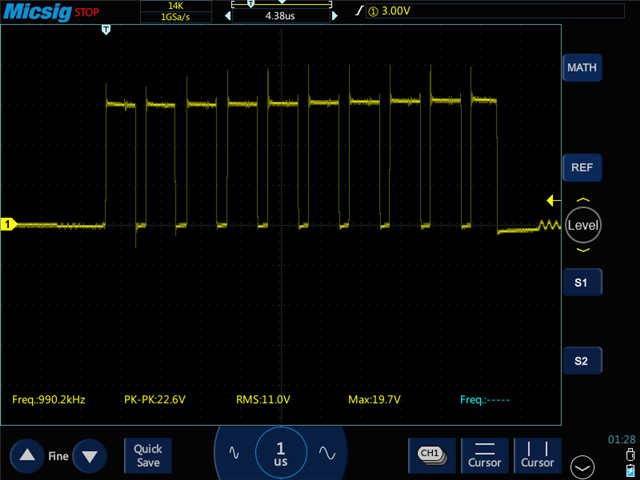
Task: Tap the STOP run state indicator
Action: tap(87, 12)
